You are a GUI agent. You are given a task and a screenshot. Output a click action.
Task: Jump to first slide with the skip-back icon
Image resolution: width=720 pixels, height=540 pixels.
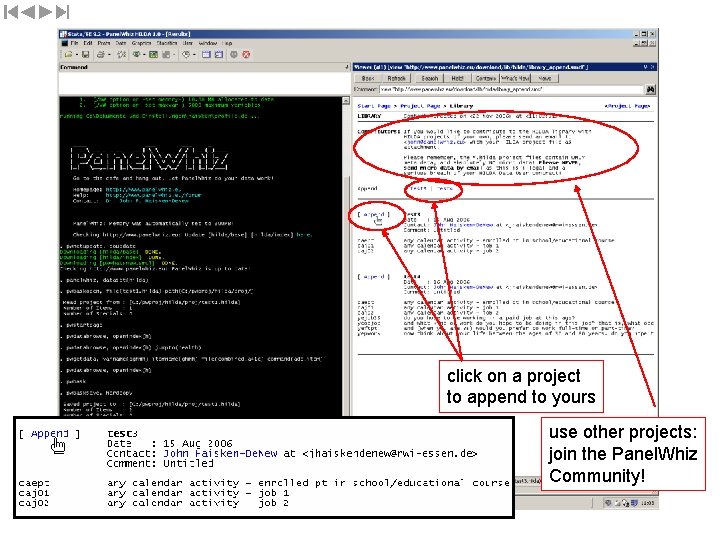11,12
